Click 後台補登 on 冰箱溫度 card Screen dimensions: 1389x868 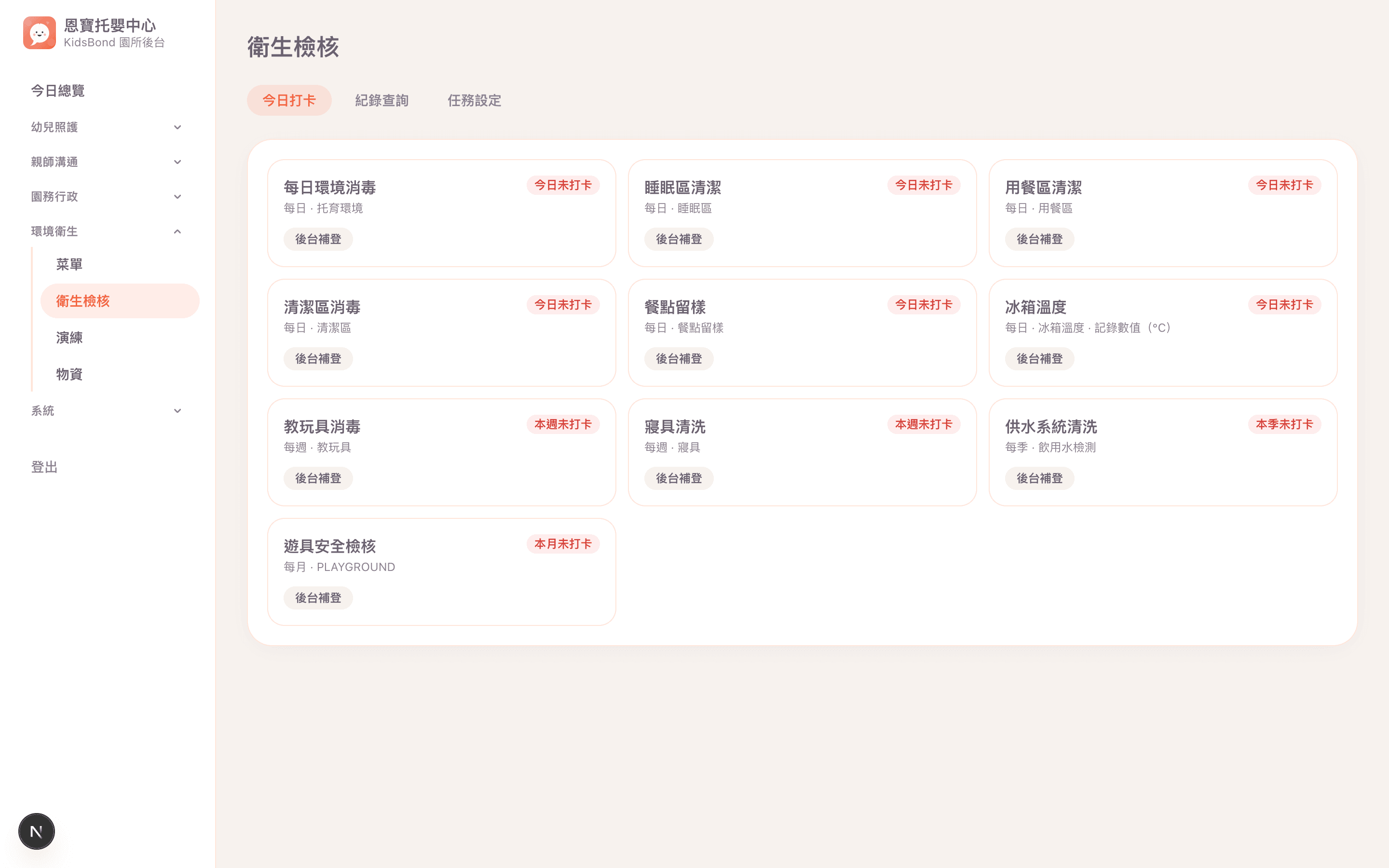(1039, 359)
